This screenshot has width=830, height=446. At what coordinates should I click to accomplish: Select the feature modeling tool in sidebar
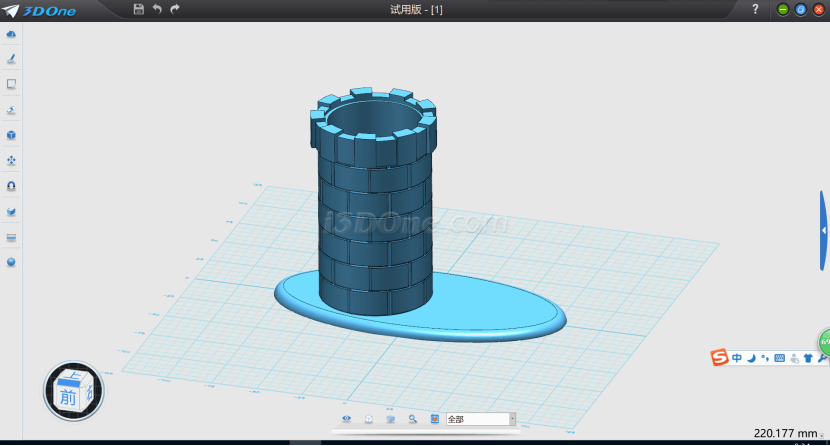tap(11, 110)
